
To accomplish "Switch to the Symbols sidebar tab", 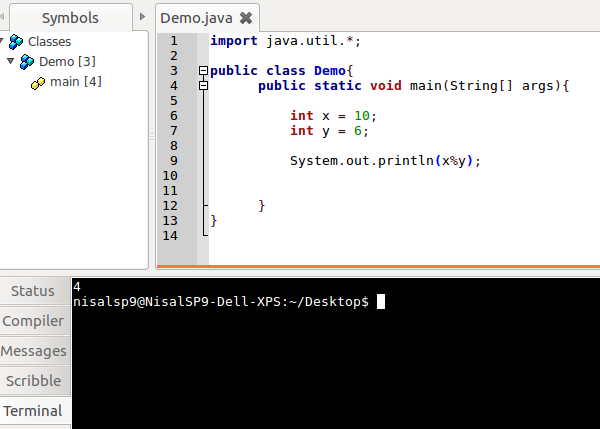I will point(70,18).
